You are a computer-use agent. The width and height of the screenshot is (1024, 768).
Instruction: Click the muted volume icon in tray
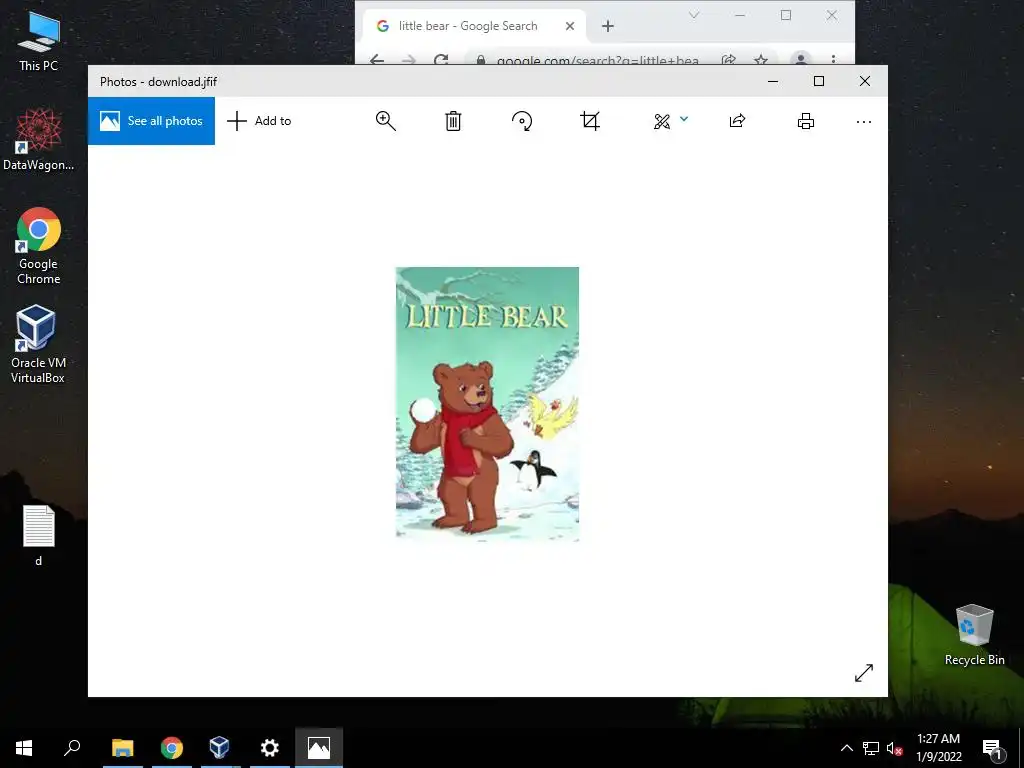pos(894,748)
